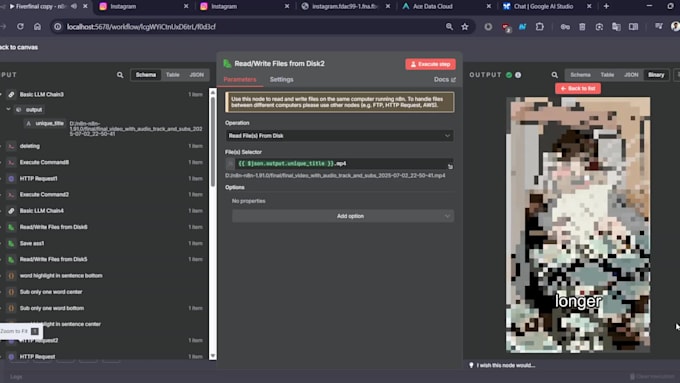Click the Execute step button
Screen dimensions: 680x383
tap(430, 64)
